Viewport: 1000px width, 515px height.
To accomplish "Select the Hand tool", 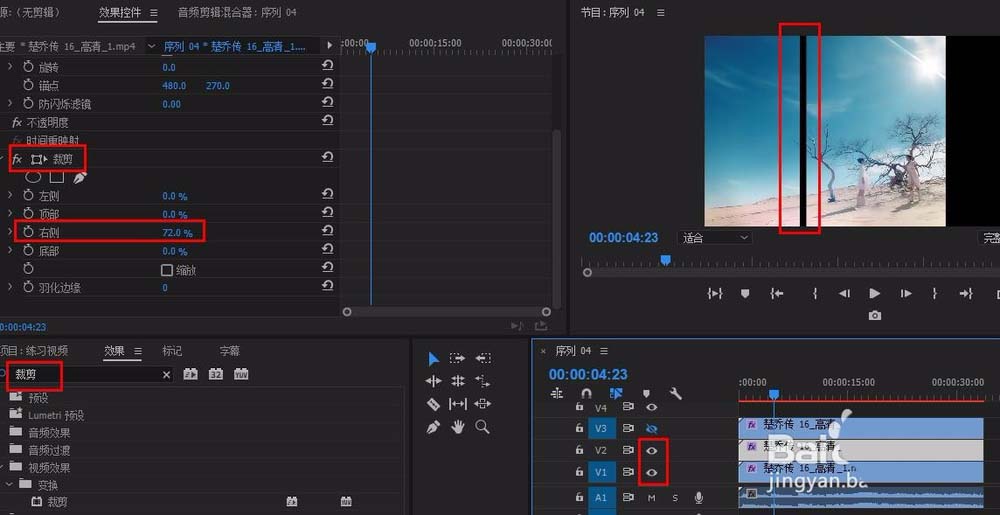I will pyautogui.click(x=457, y=427).
